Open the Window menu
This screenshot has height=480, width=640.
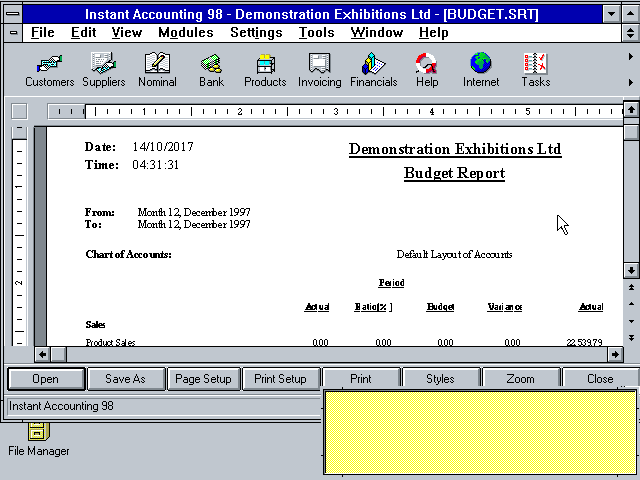[x=377, y=33]
